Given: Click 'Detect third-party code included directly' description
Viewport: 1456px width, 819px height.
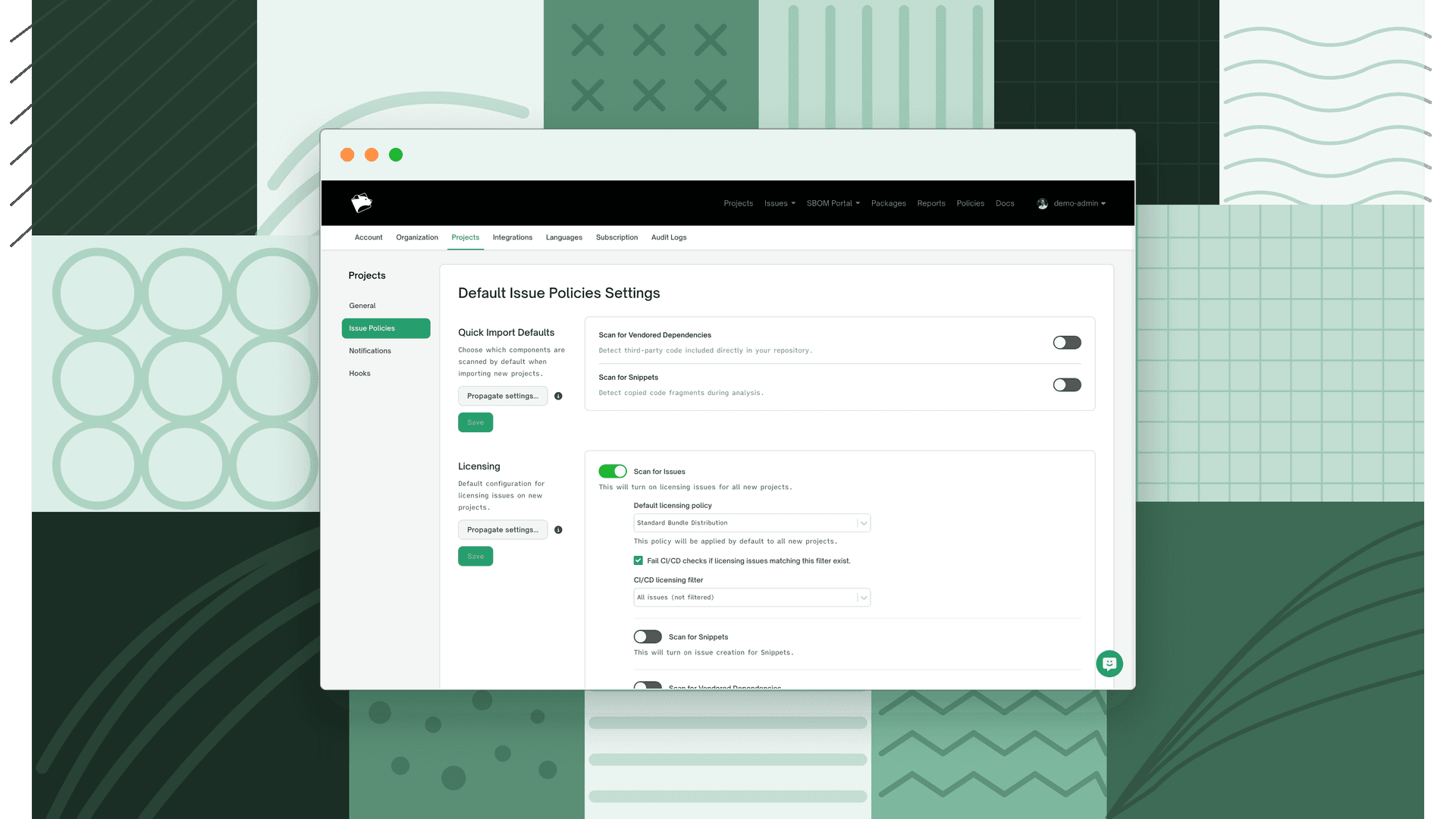Looking at the screenshot, I should [705, 350].
